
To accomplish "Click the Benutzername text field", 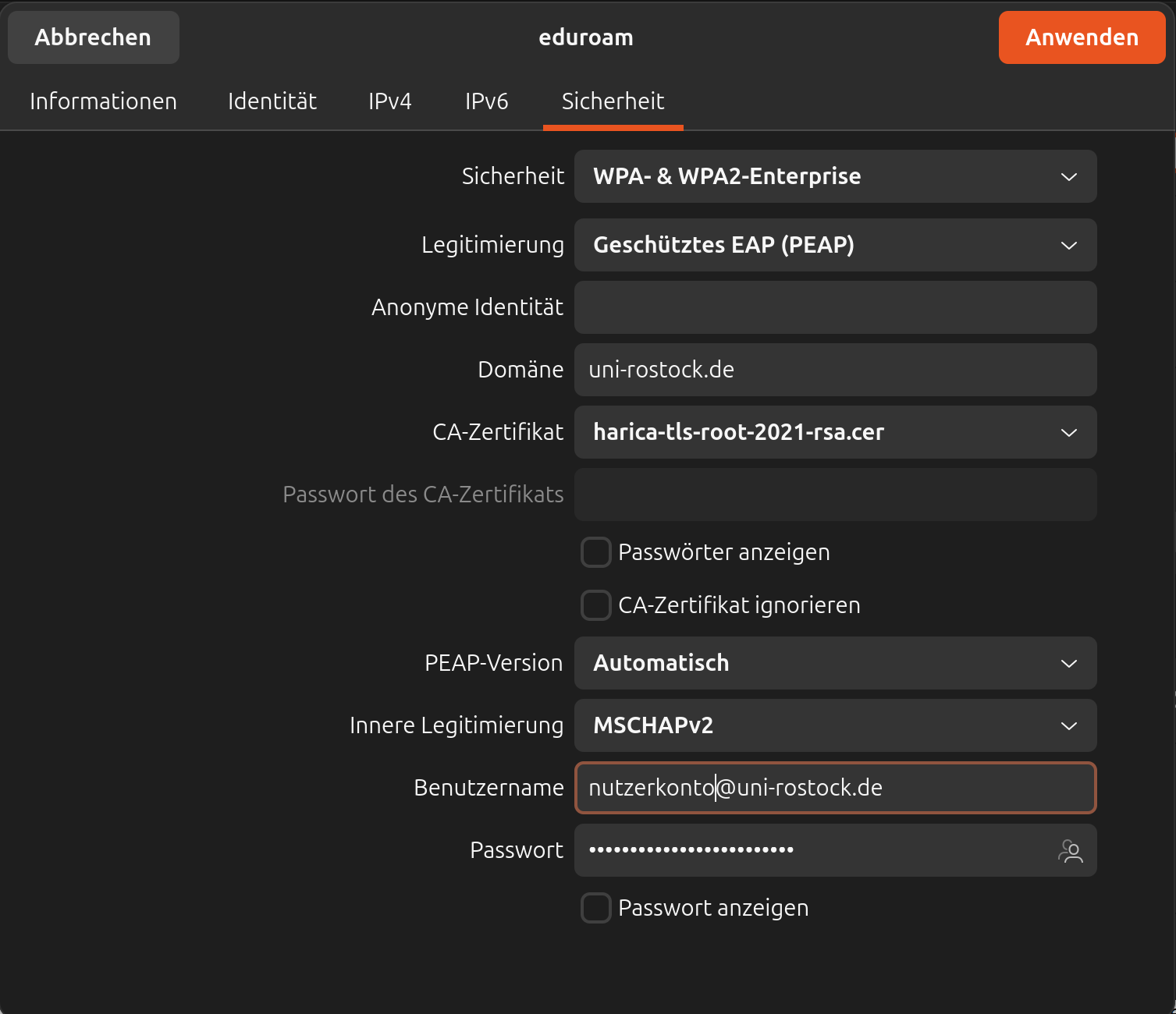I will coord(835,788).
